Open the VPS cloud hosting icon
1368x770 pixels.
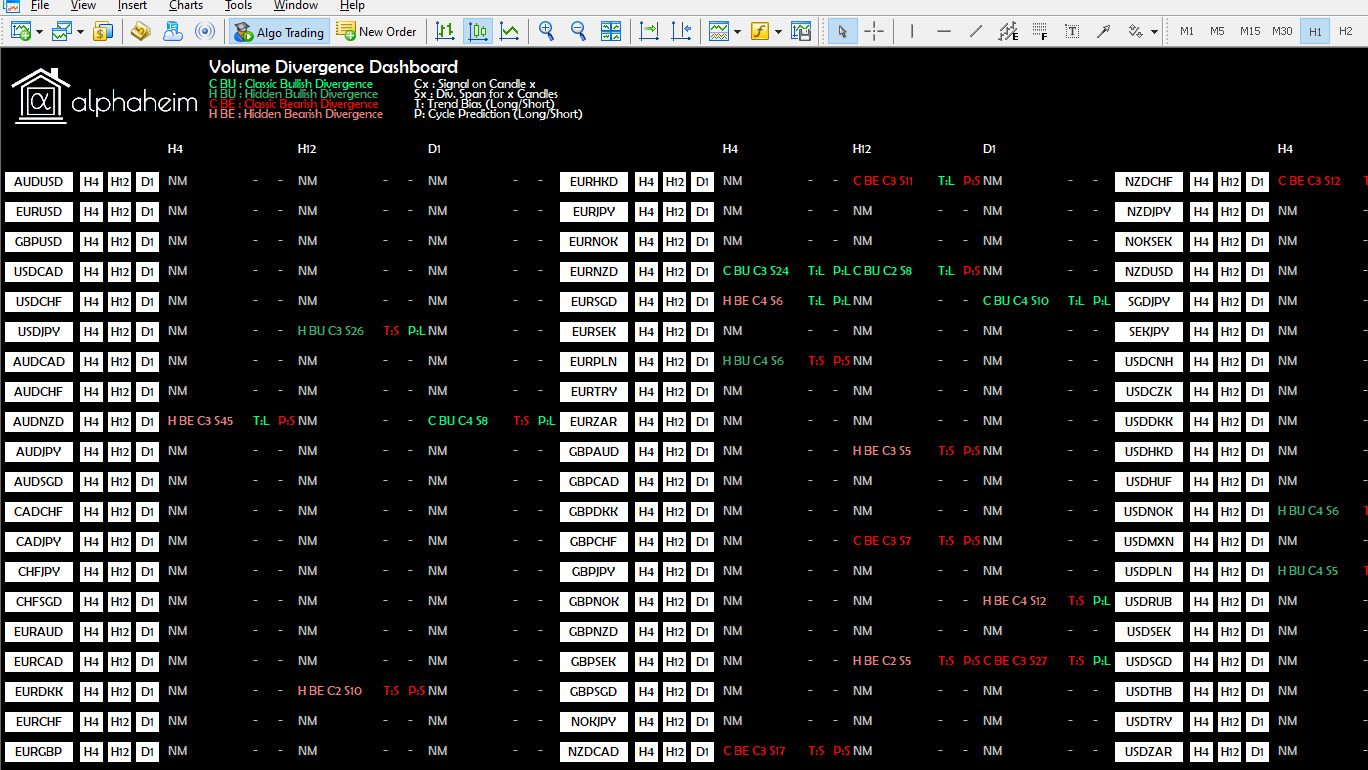(x=173, y=31)
